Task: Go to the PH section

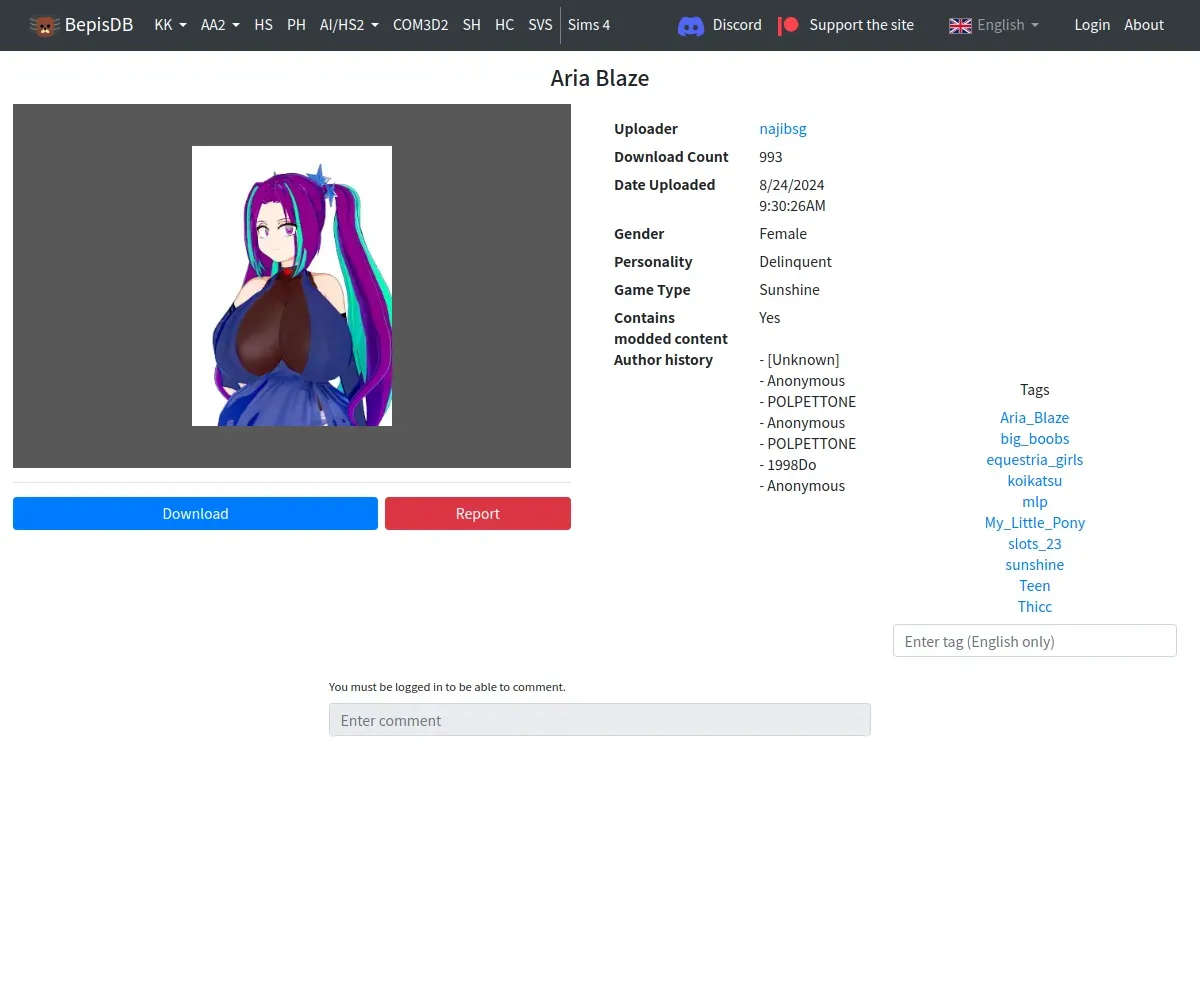Action: click(x=296, y=25)
